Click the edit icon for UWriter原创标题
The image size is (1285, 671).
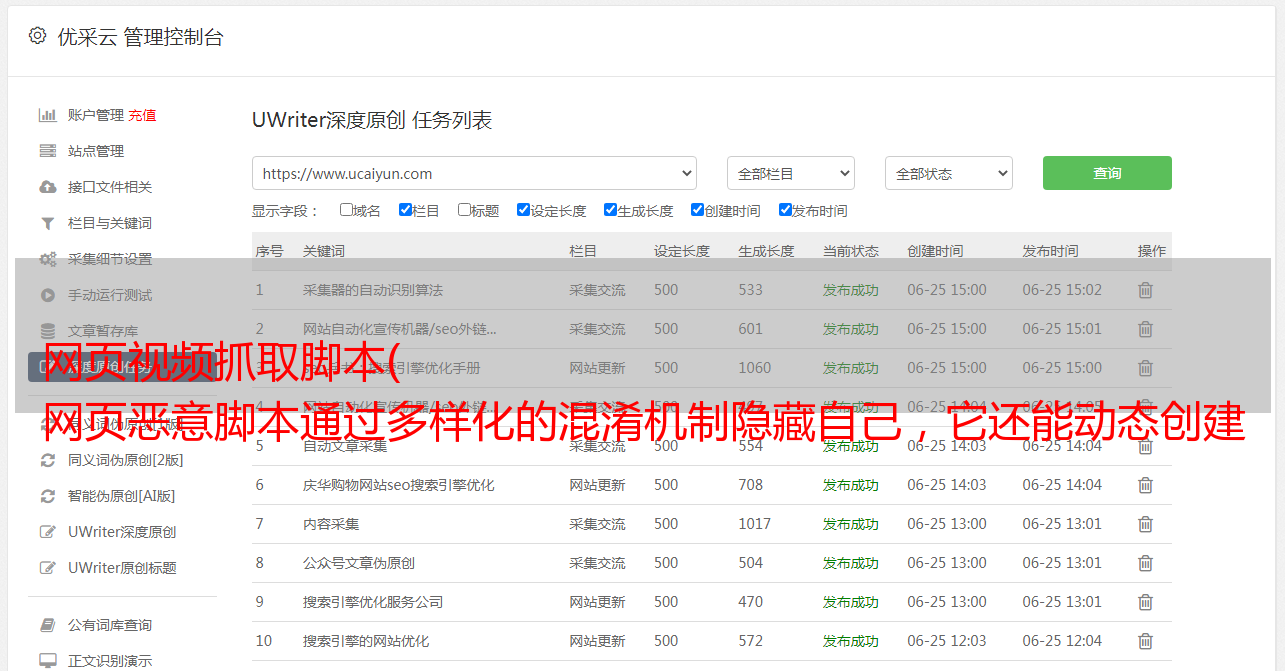pyautogui.click(x=47, y=568)
